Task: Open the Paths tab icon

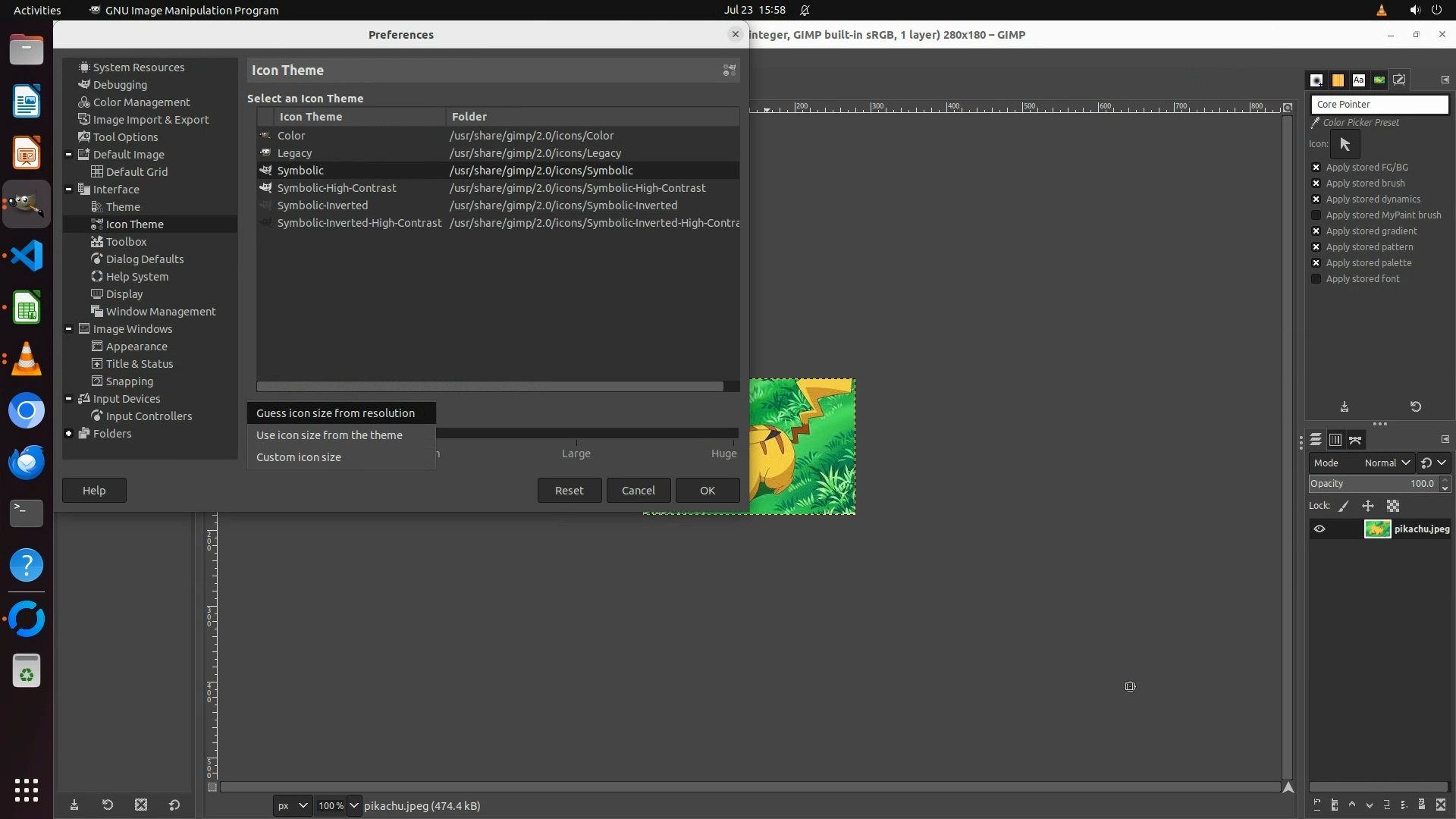Action: [1356, 440]
